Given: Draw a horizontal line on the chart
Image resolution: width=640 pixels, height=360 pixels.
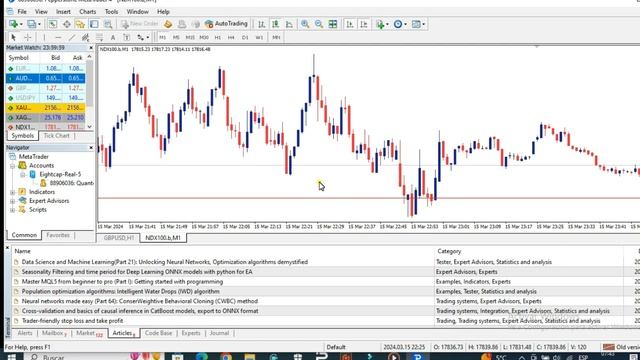Looking at the screenshot, I should (58, 38).
